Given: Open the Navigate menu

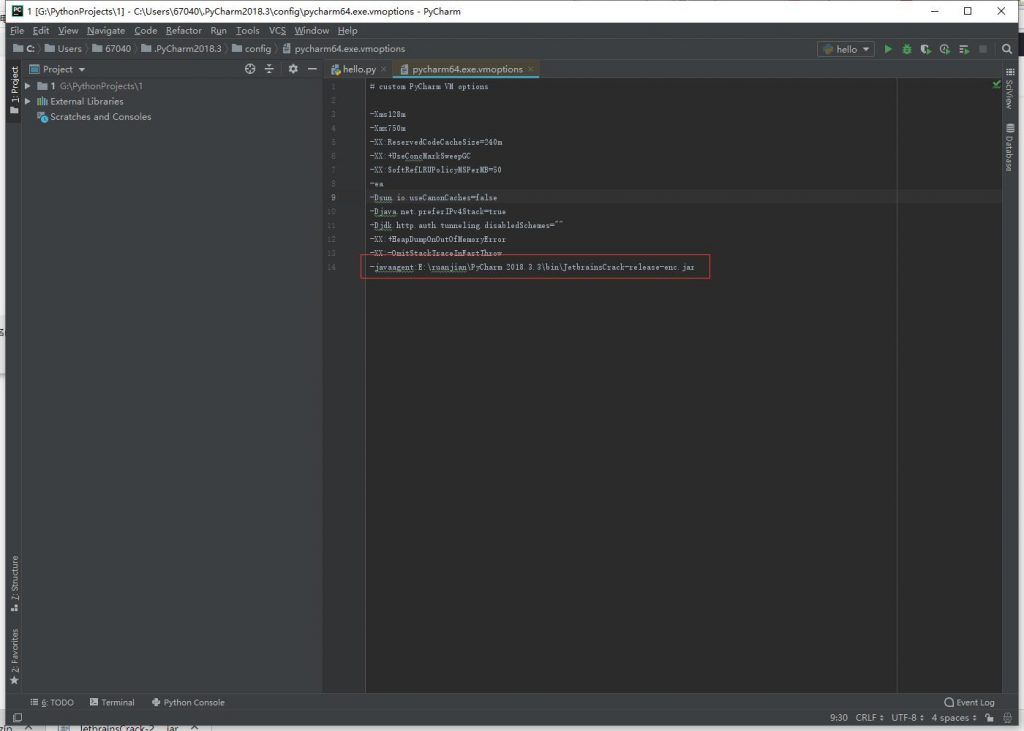Looking at the screenshot, I should 106,31.
